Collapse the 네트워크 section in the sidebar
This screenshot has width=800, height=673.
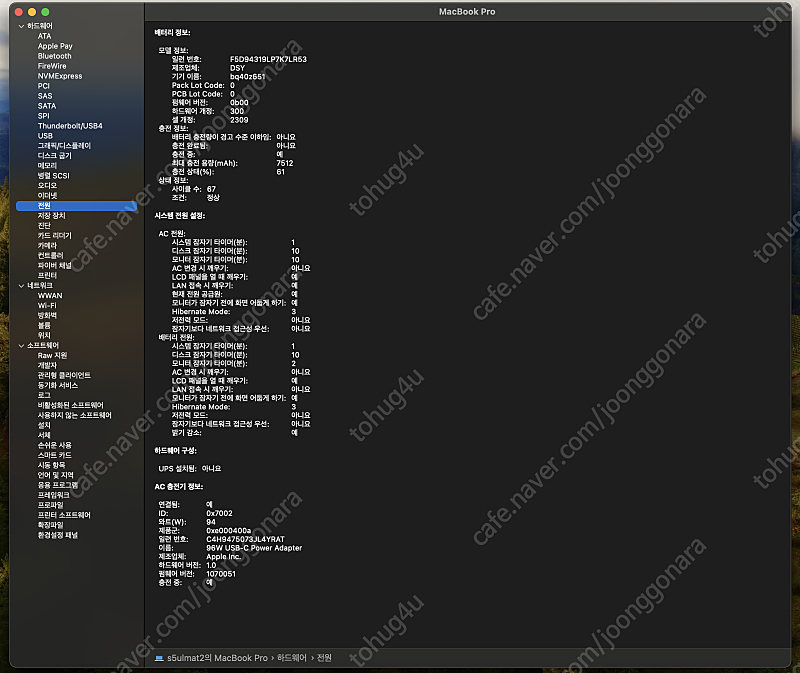[21, 285]
